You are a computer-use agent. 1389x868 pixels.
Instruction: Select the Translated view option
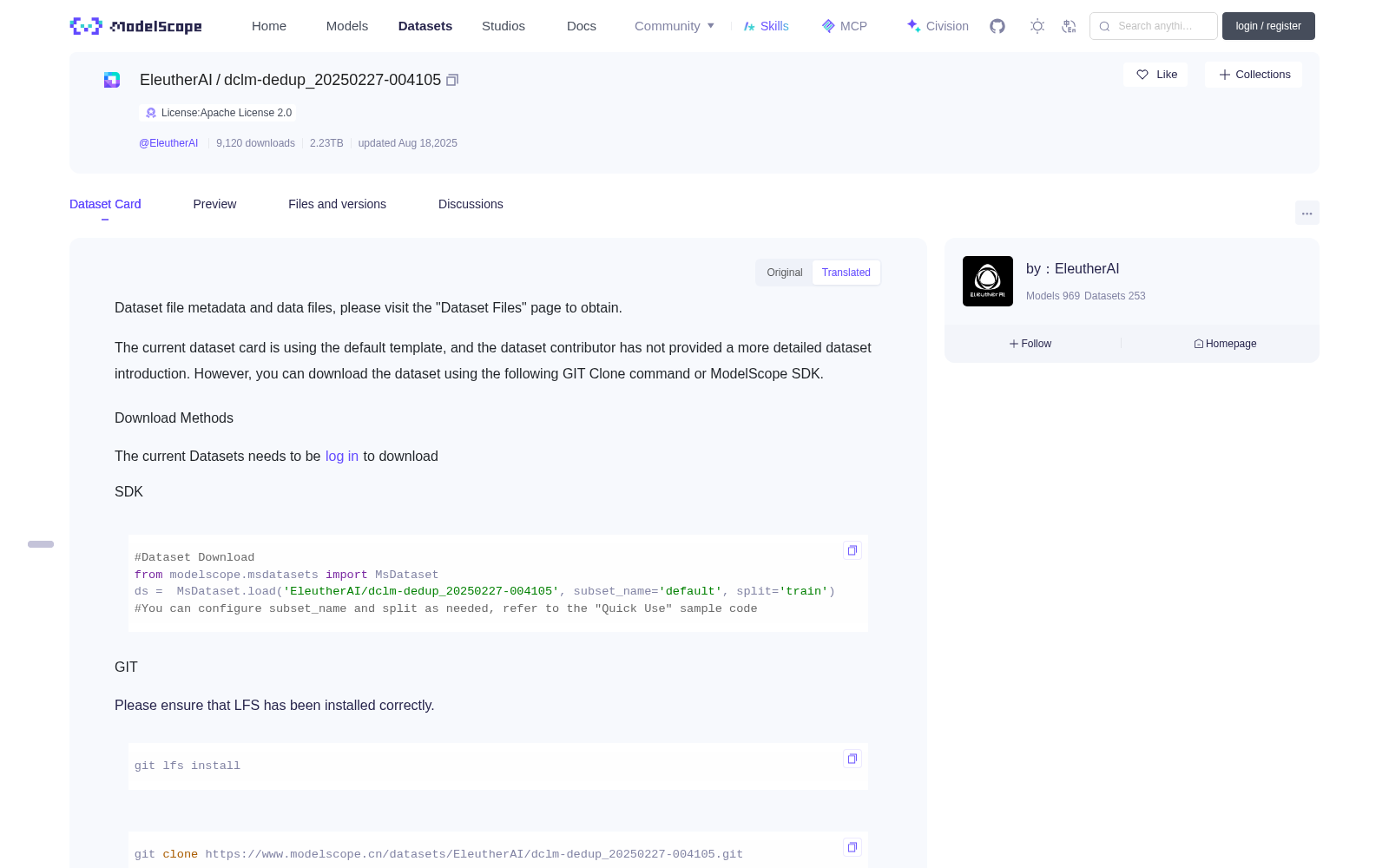tap(846, 273)
